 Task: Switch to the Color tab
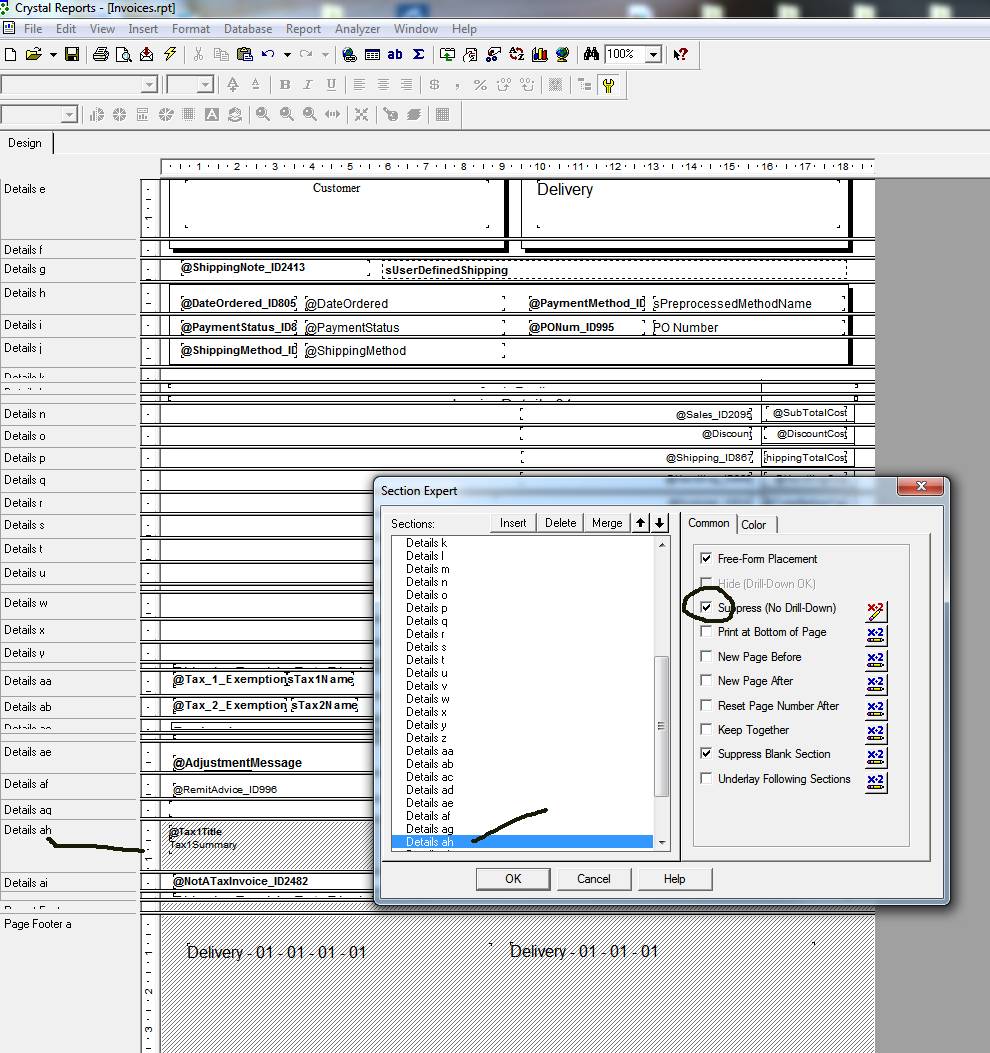coord(754,525)
